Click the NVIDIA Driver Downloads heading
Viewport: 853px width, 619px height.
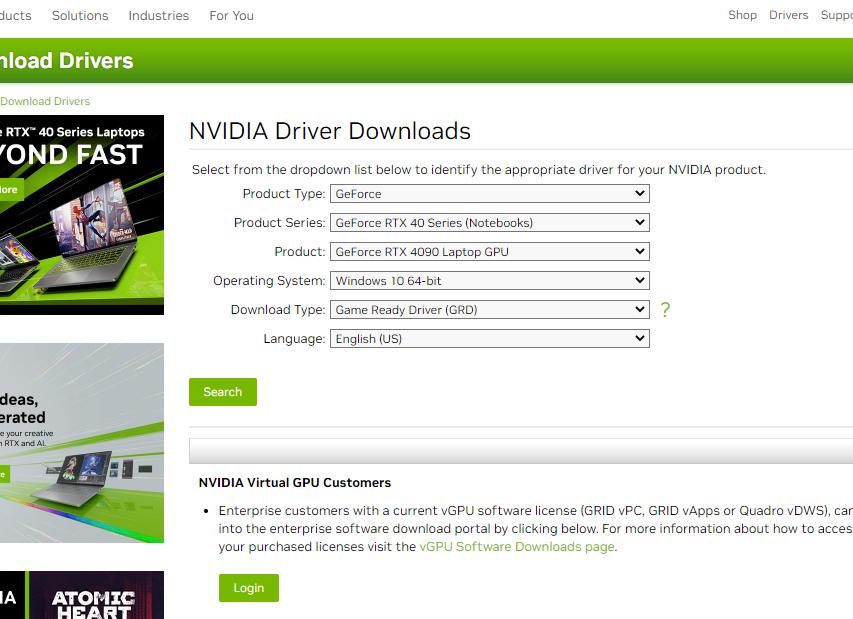click(x=330, y=131)
